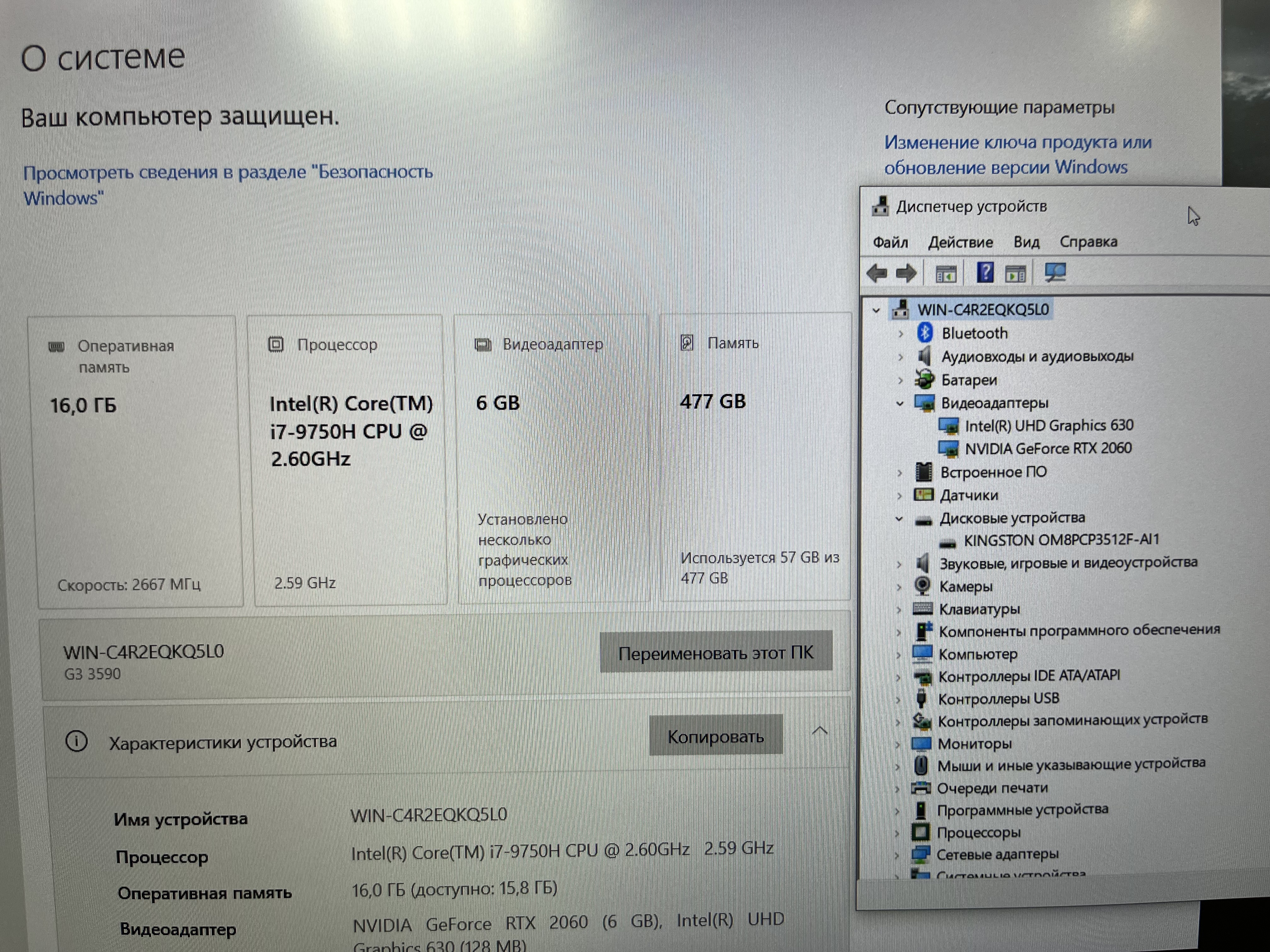
Task: Click the blue question mark help icon
Action: point(985,272)
